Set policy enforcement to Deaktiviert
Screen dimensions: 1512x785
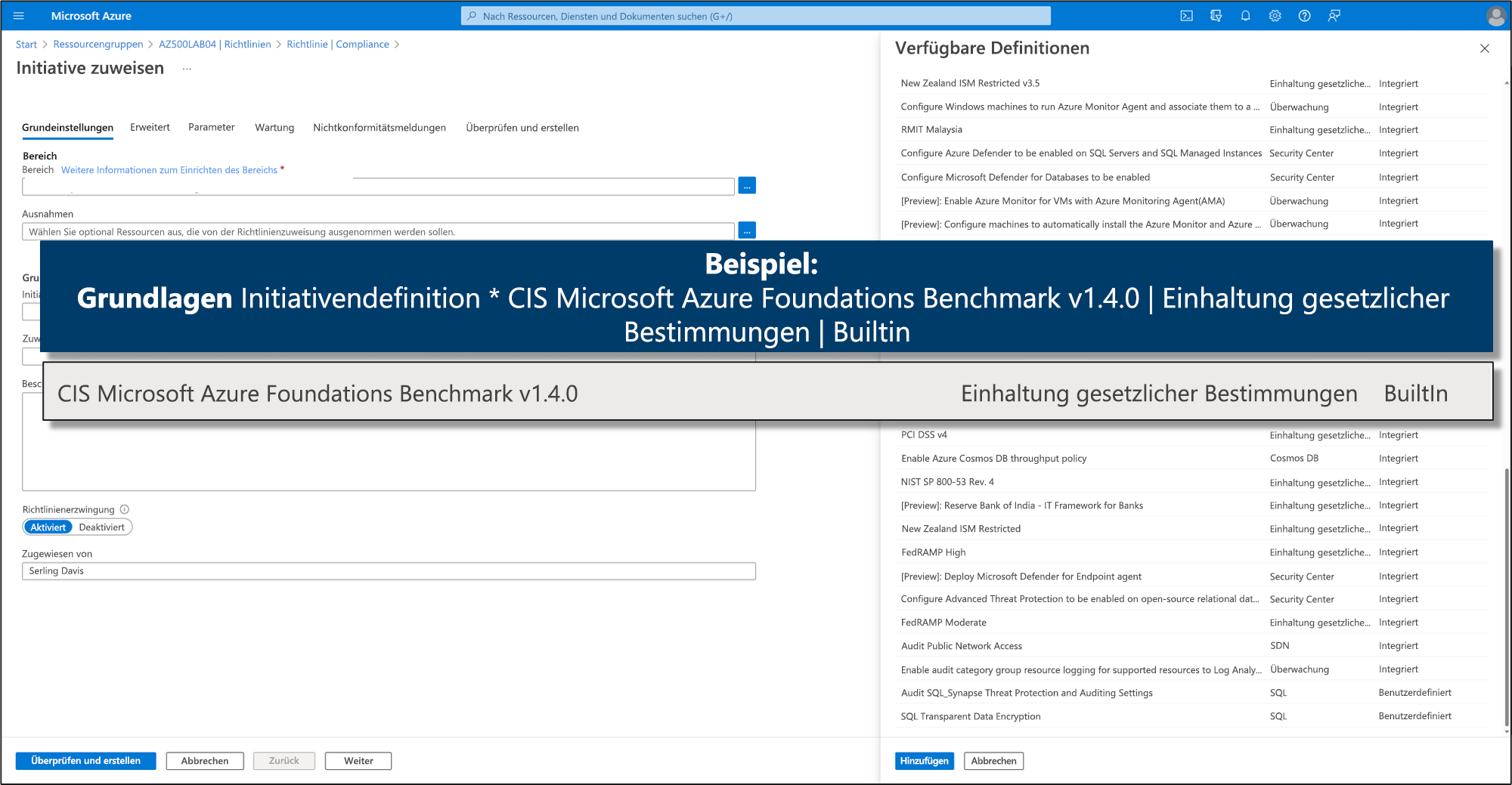pos(102,527)
